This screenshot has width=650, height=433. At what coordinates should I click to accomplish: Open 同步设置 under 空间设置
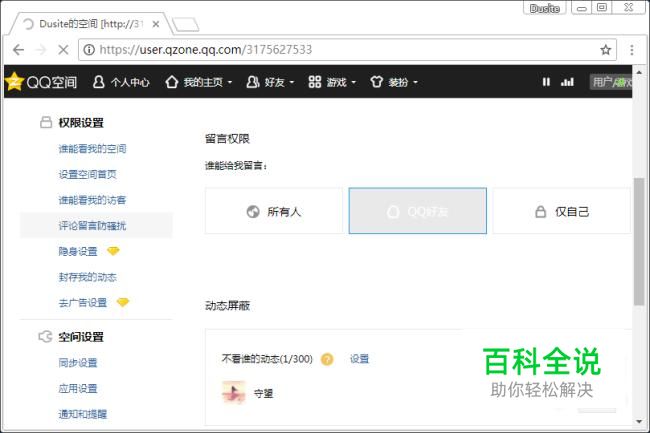(x=78, y=363)
